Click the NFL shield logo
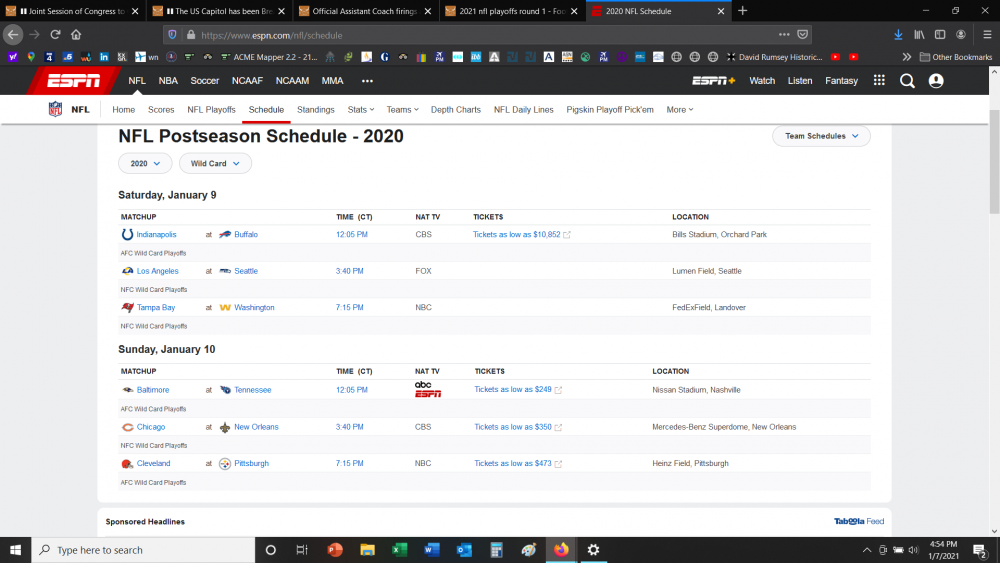 pos(56,110)
